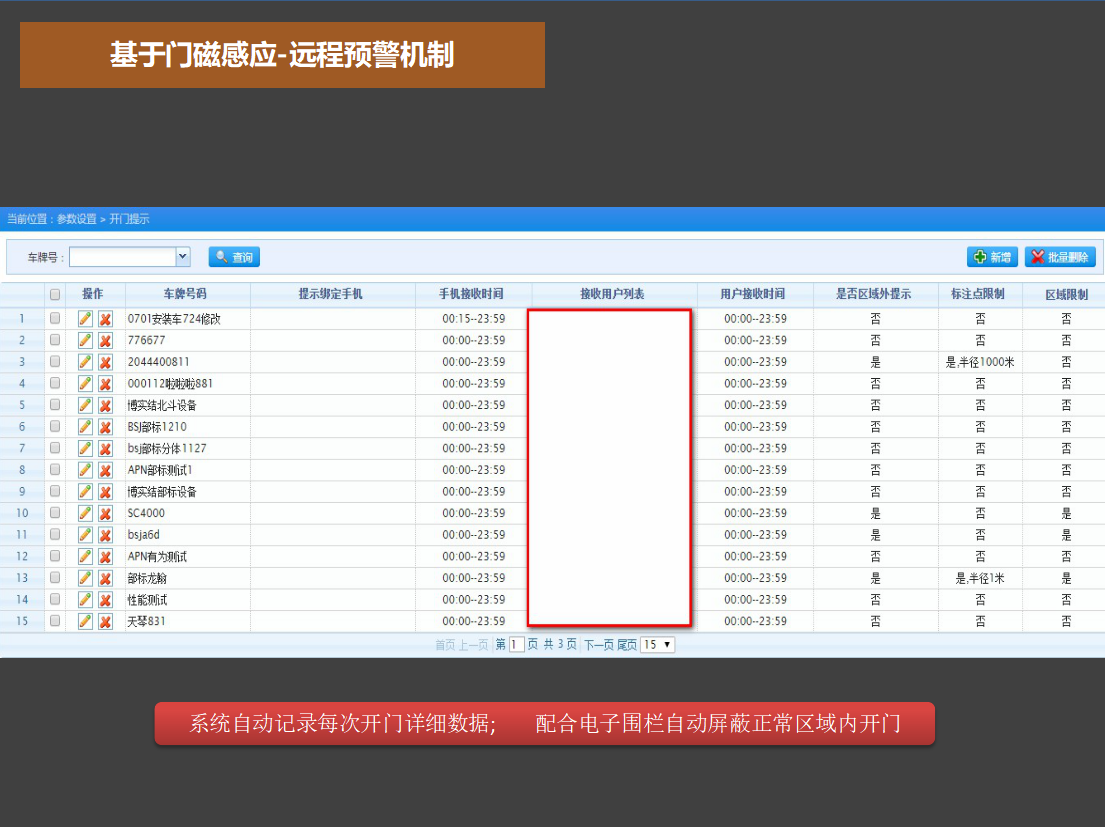Toggle the select-all checkbox in table header
Screen dimensions: 1105x827
(55, 295)
